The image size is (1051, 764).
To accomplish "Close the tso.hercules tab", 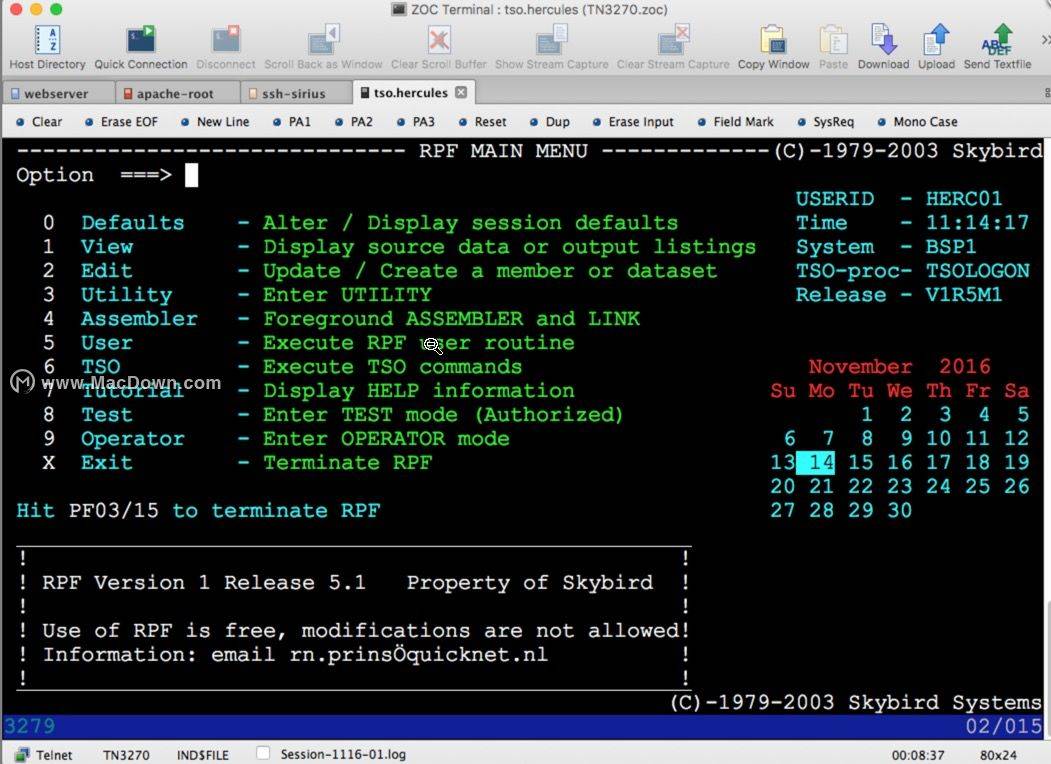I will (461, 92).
